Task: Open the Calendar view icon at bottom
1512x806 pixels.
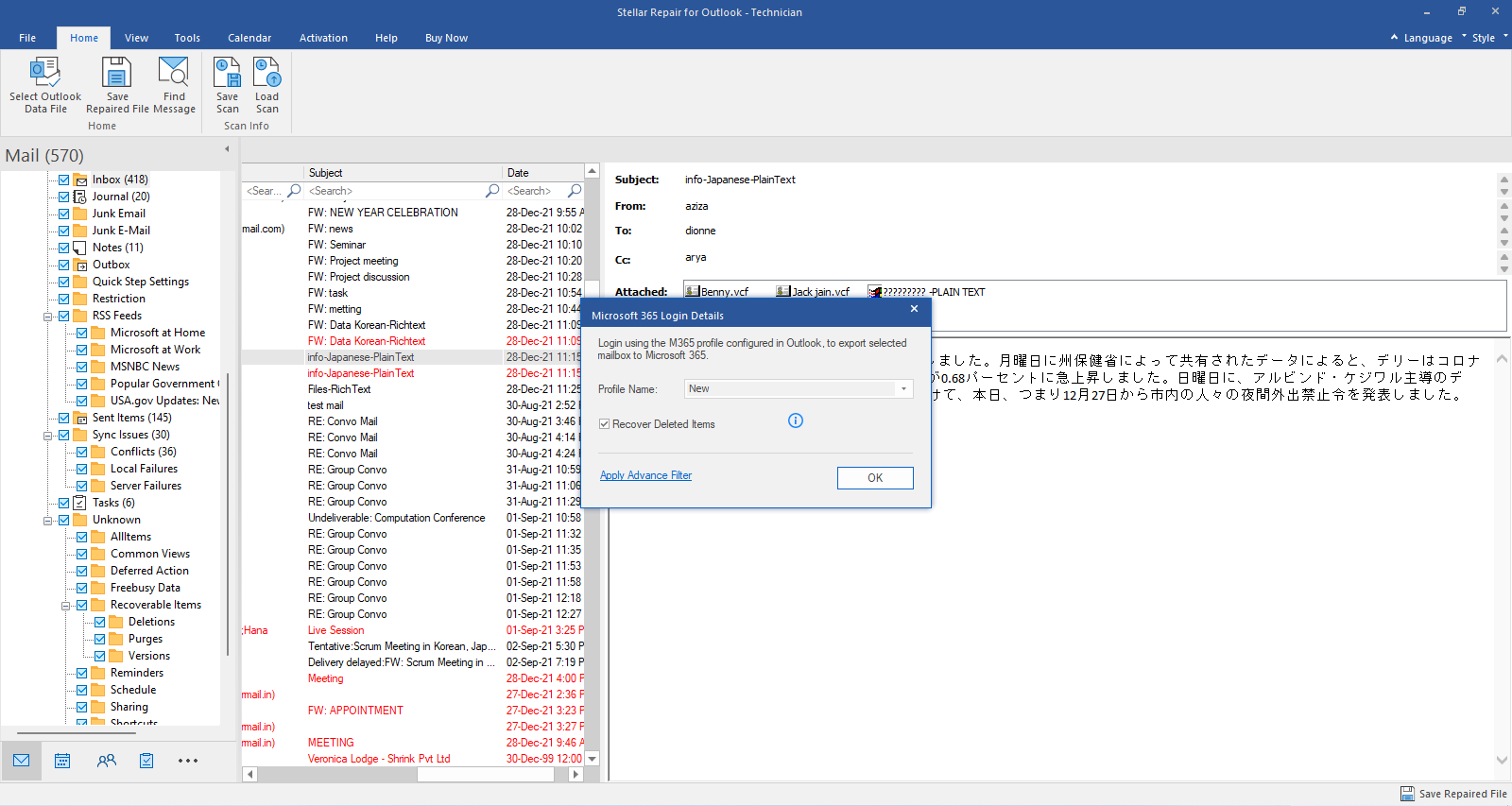Action: point(62,761)
